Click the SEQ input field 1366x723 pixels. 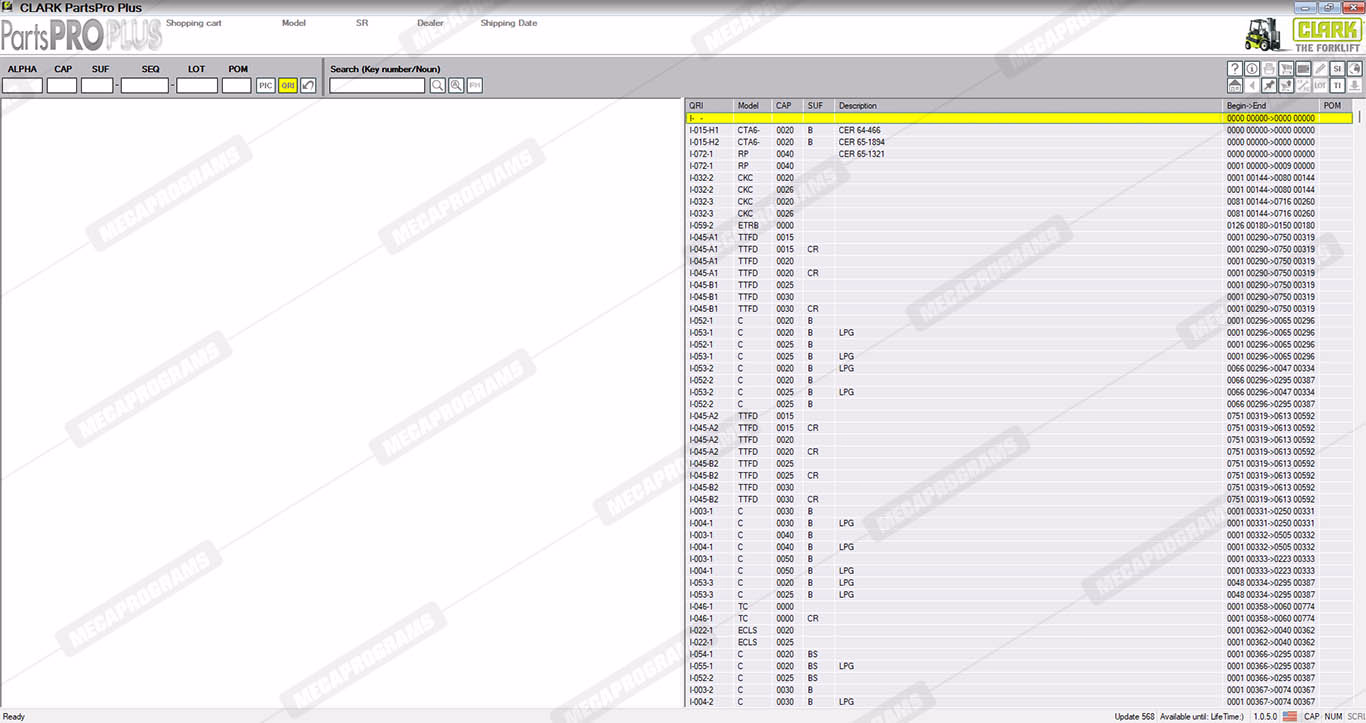pos(145,86)
